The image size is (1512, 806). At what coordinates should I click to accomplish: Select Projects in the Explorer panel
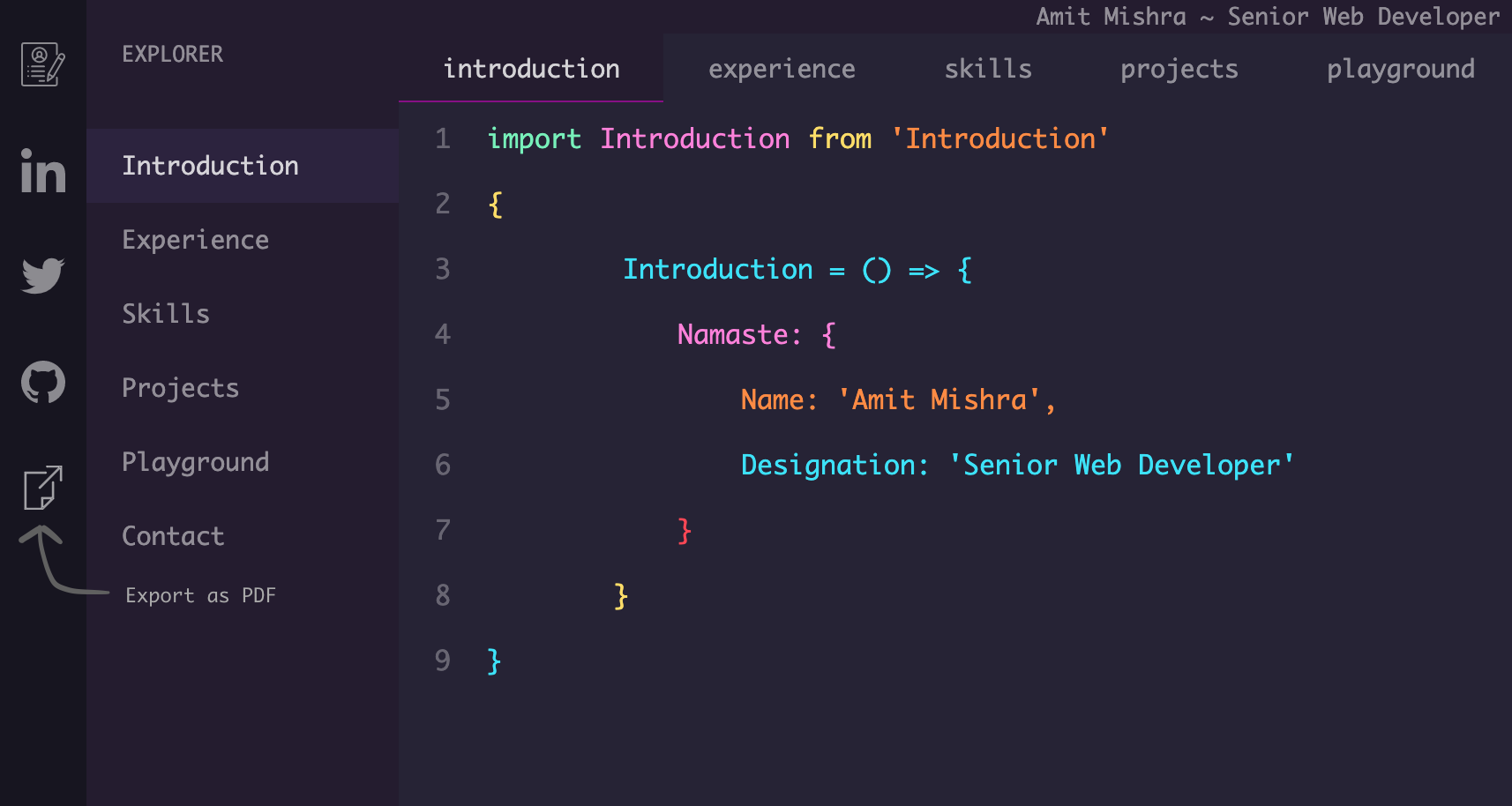pos(180,387)
